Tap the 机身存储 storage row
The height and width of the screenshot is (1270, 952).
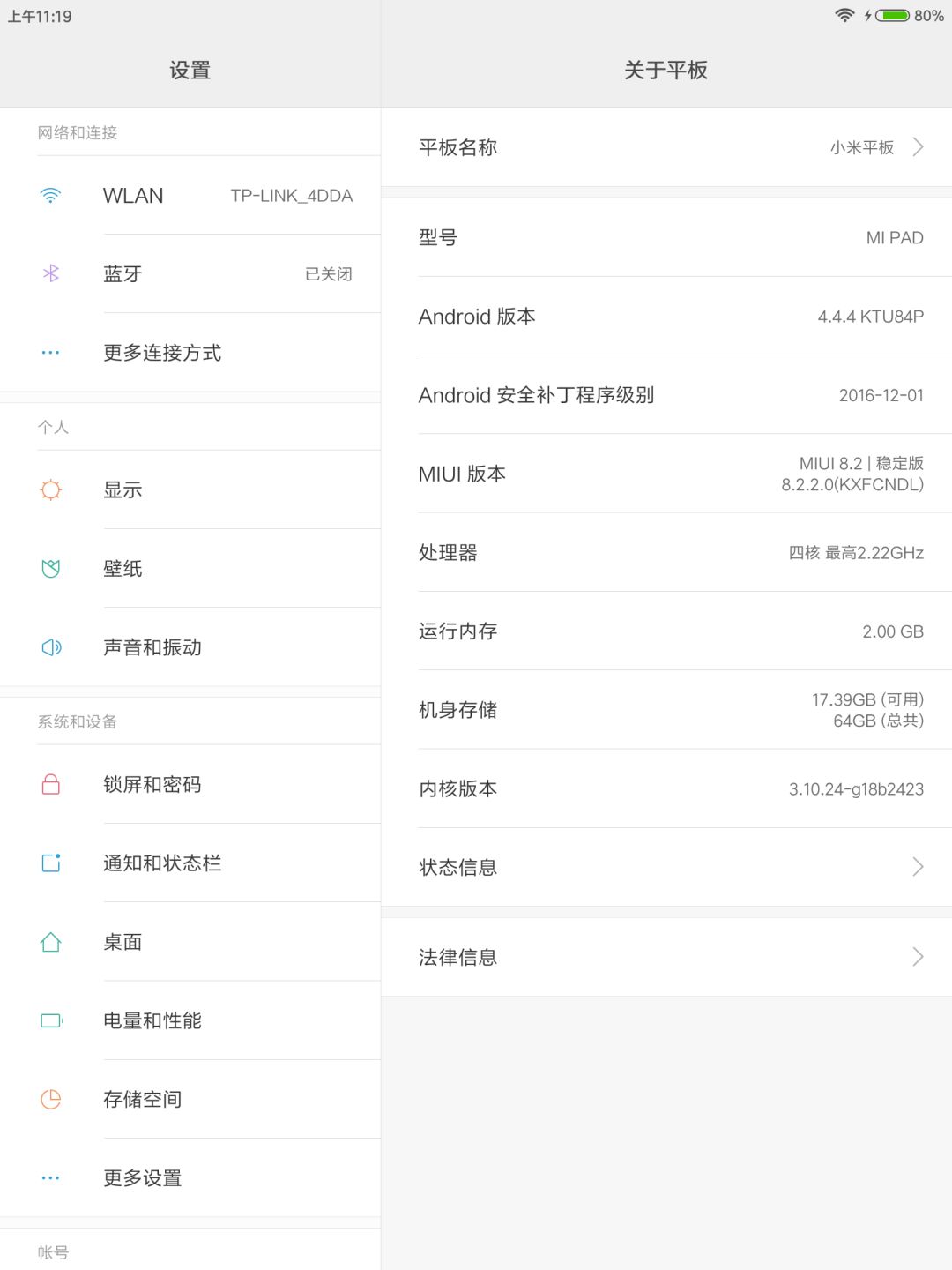(x=666, y=710)
